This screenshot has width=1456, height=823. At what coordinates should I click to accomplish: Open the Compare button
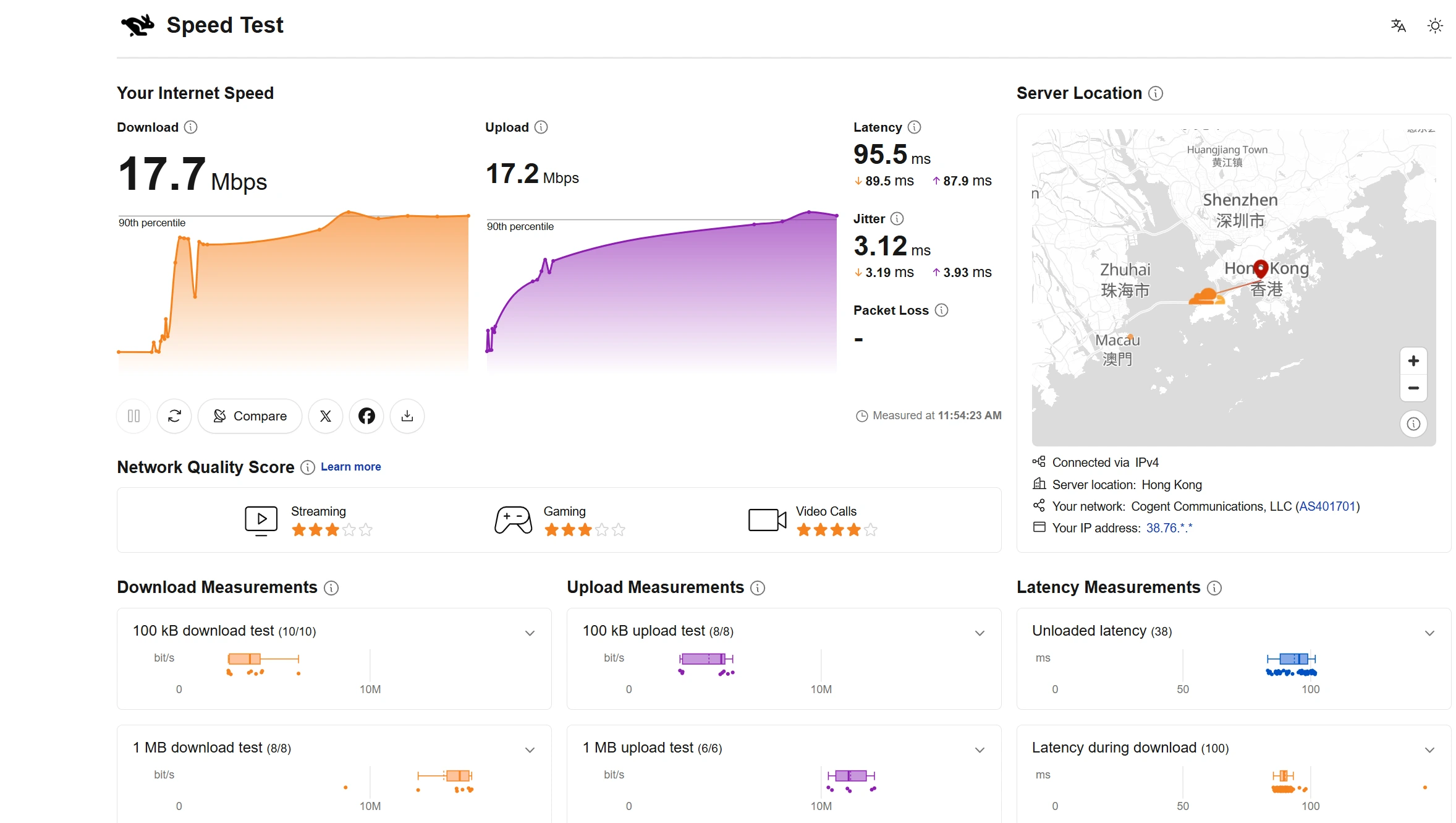point(250,416)
